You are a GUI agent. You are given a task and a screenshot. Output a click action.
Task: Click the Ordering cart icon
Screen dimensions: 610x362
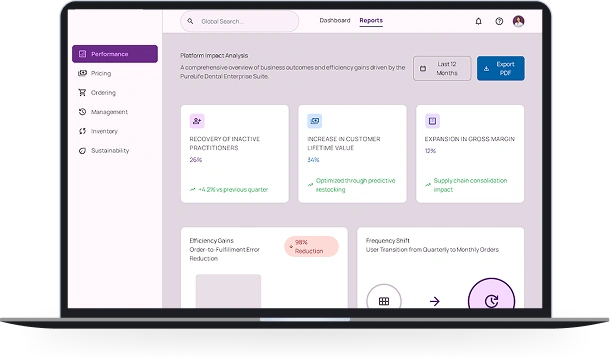click(82, 93)
